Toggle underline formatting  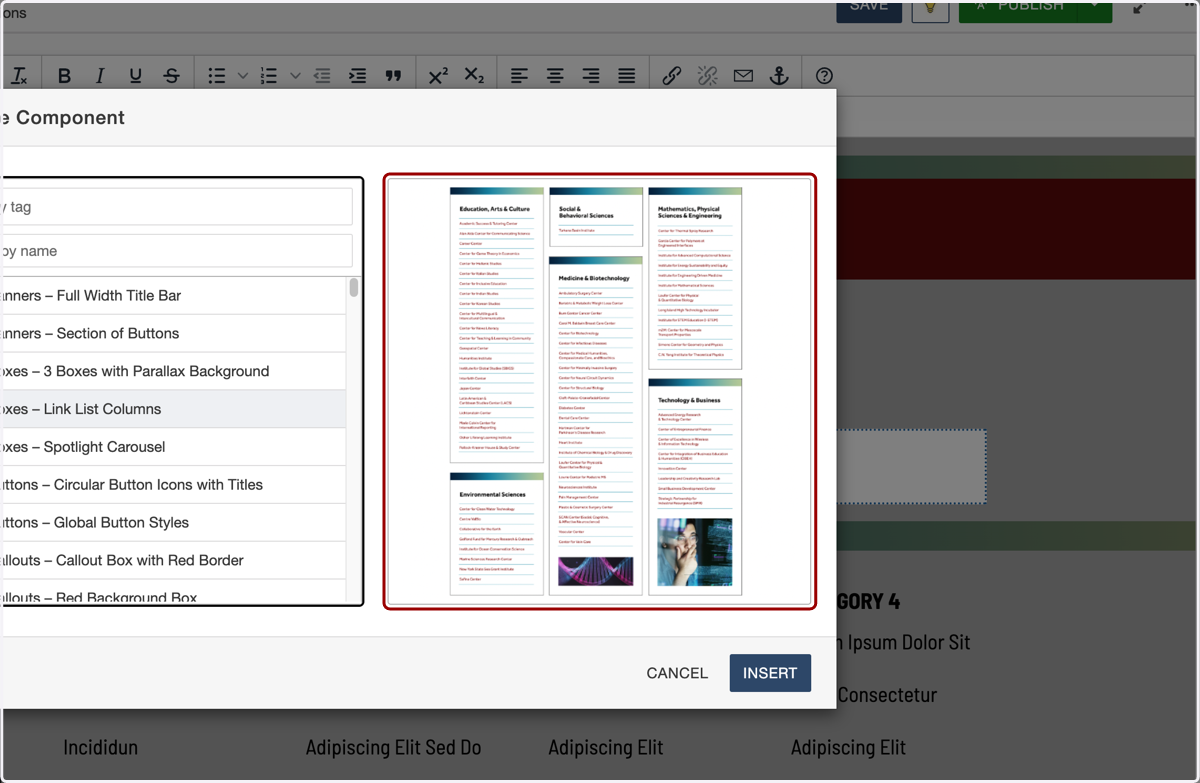[136, 76]
